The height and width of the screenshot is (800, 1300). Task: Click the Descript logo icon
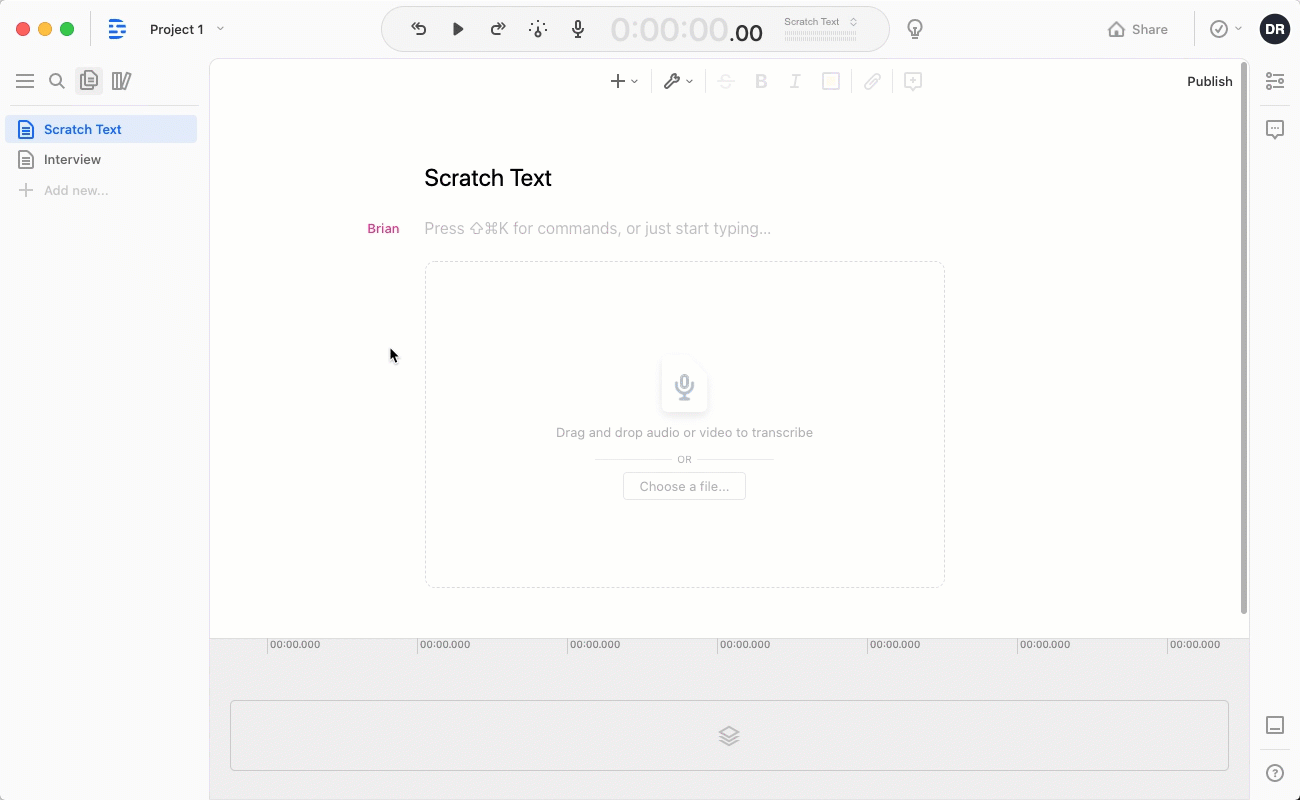(117, 29)
